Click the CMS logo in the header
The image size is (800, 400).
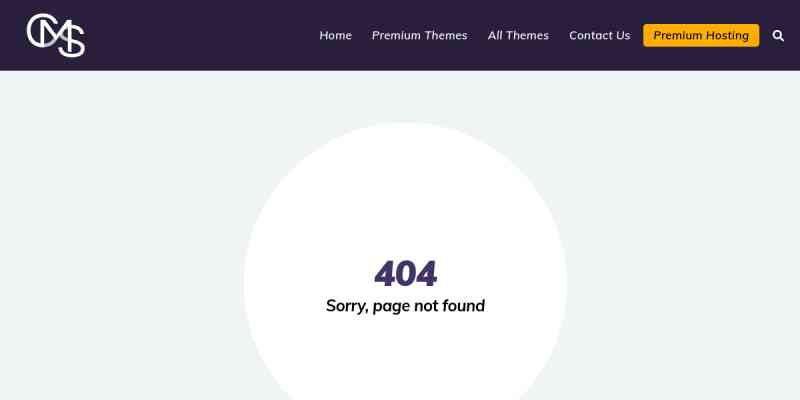coord(56,35)
